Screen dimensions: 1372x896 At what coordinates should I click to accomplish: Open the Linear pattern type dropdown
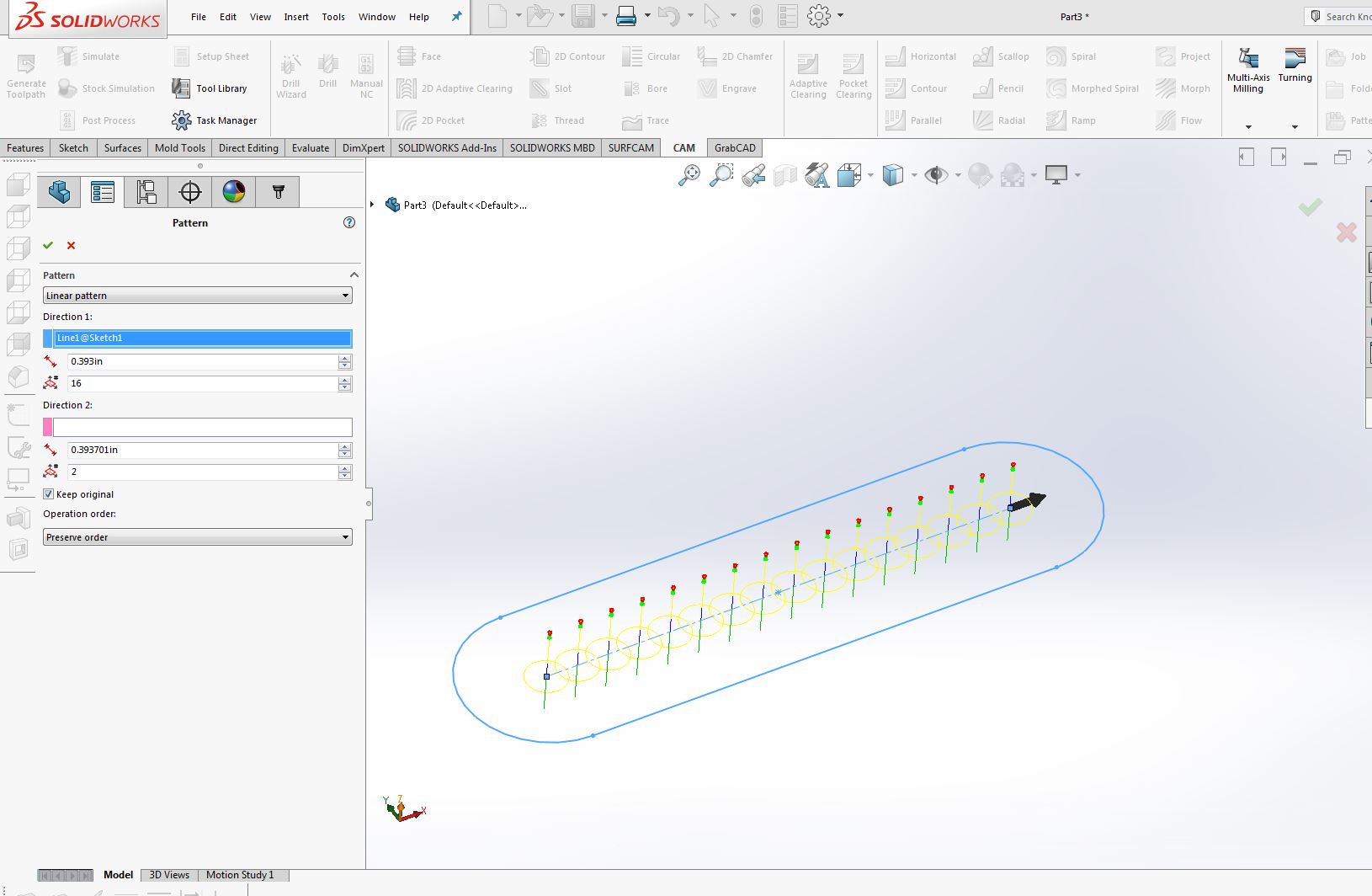click(198, 296)
